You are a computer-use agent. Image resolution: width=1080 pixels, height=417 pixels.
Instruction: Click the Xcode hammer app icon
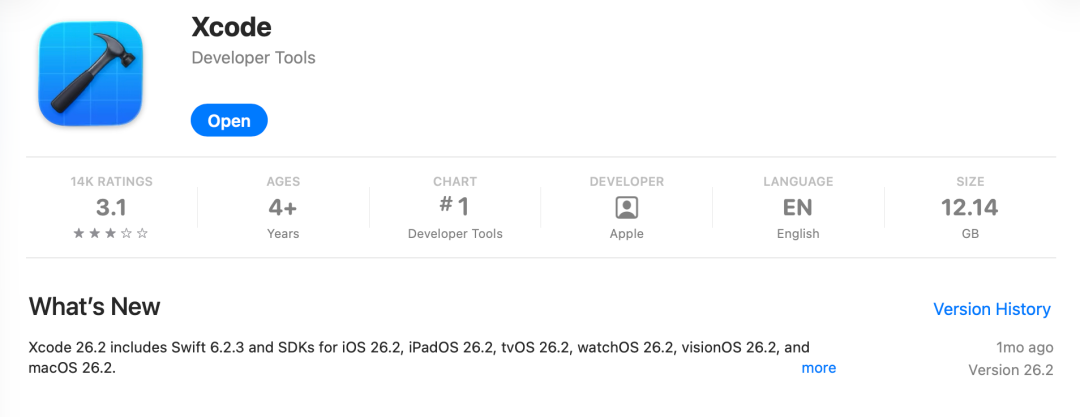point(91,74)
